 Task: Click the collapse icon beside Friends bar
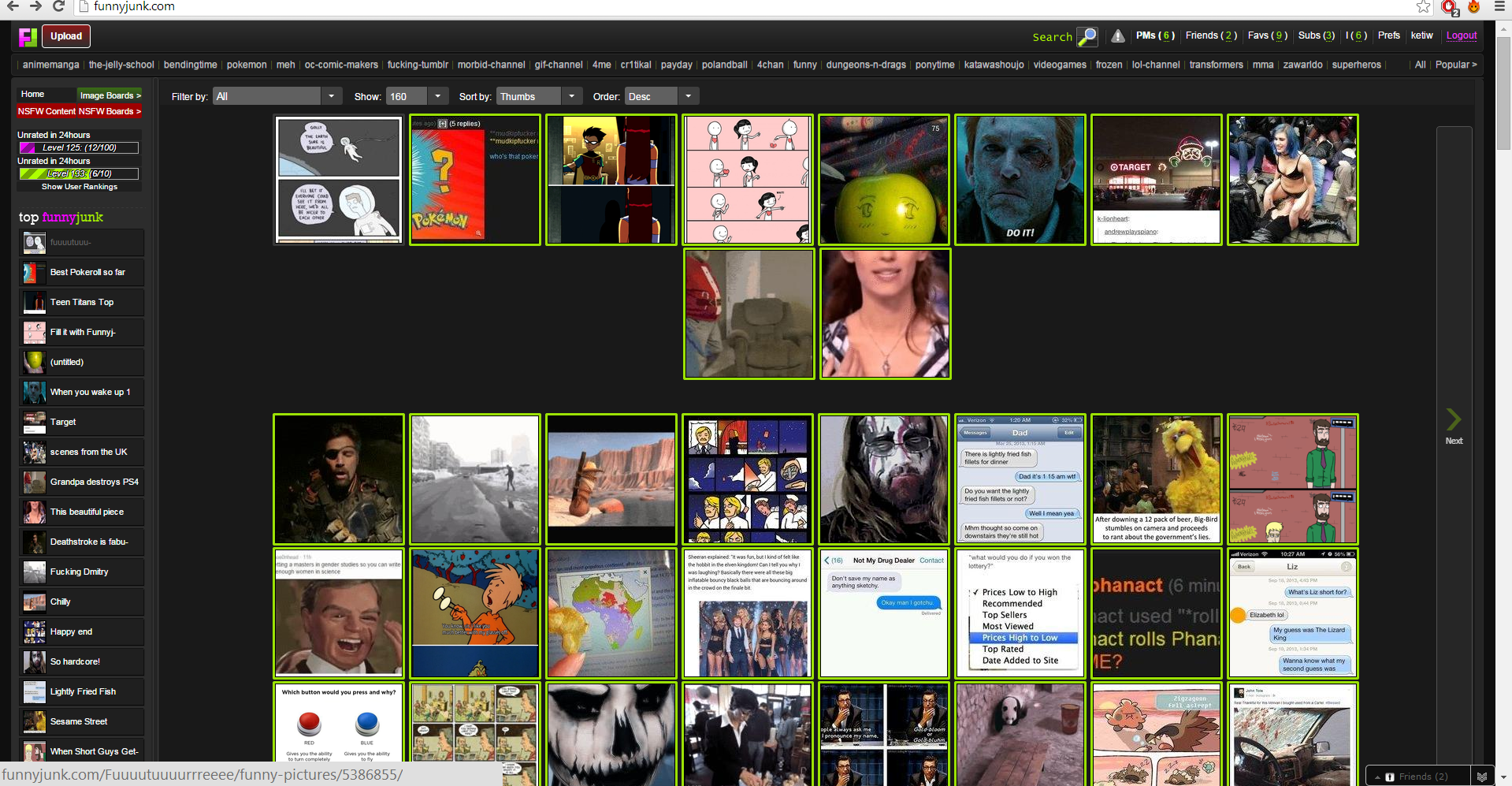[x=1481, y=777]
